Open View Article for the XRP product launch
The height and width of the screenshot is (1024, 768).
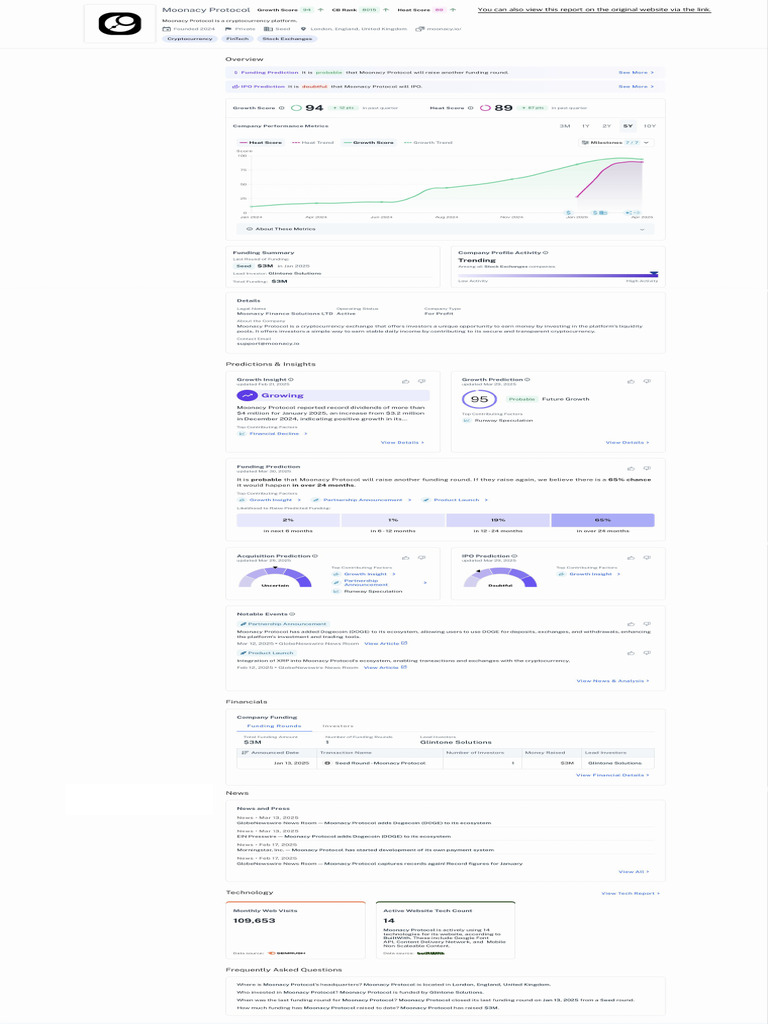pos(385,667)
